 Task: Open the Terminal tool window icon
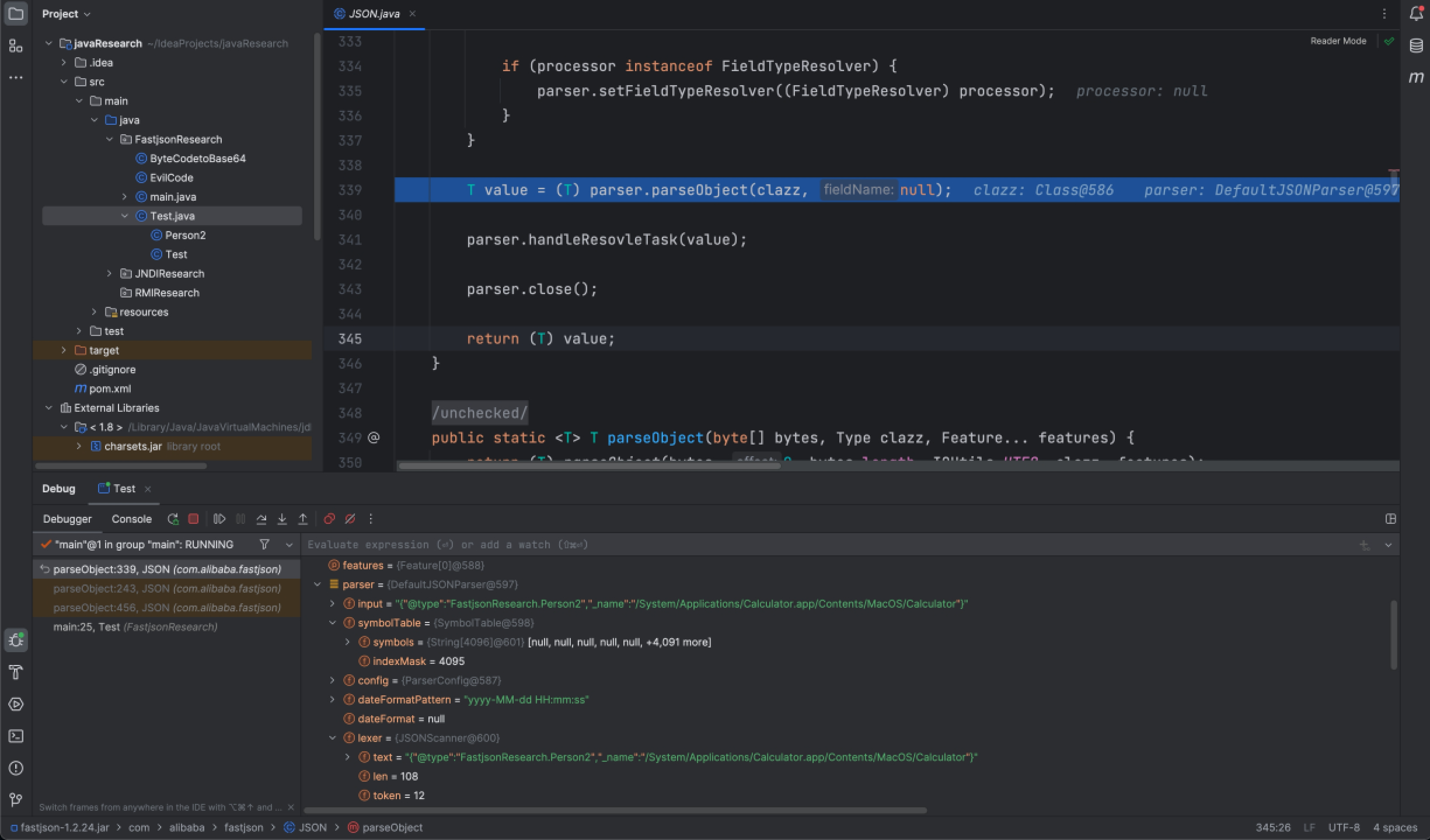pos(16,736)
